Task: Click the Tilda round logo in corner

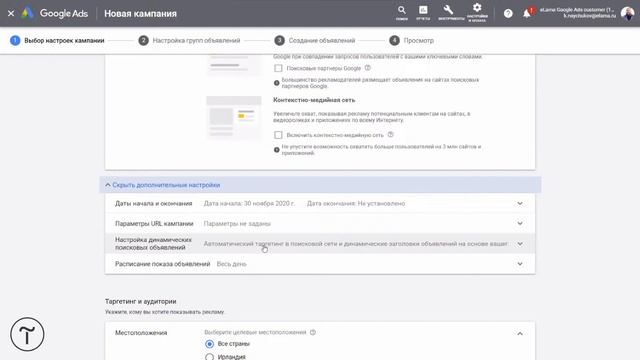Action: pos(27,334)
